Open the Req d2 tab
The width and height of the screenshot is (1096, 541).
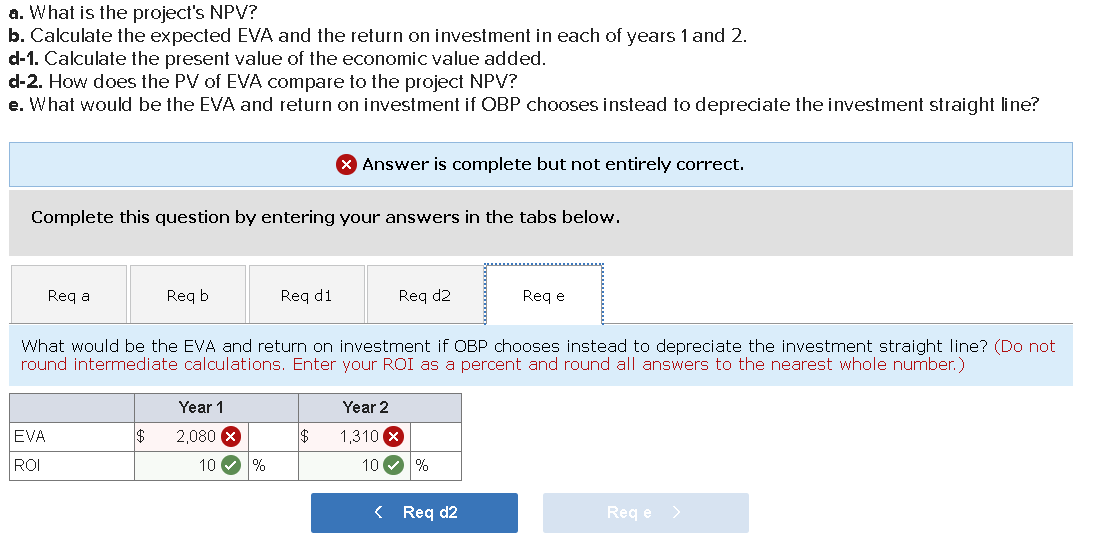(424, 295)
